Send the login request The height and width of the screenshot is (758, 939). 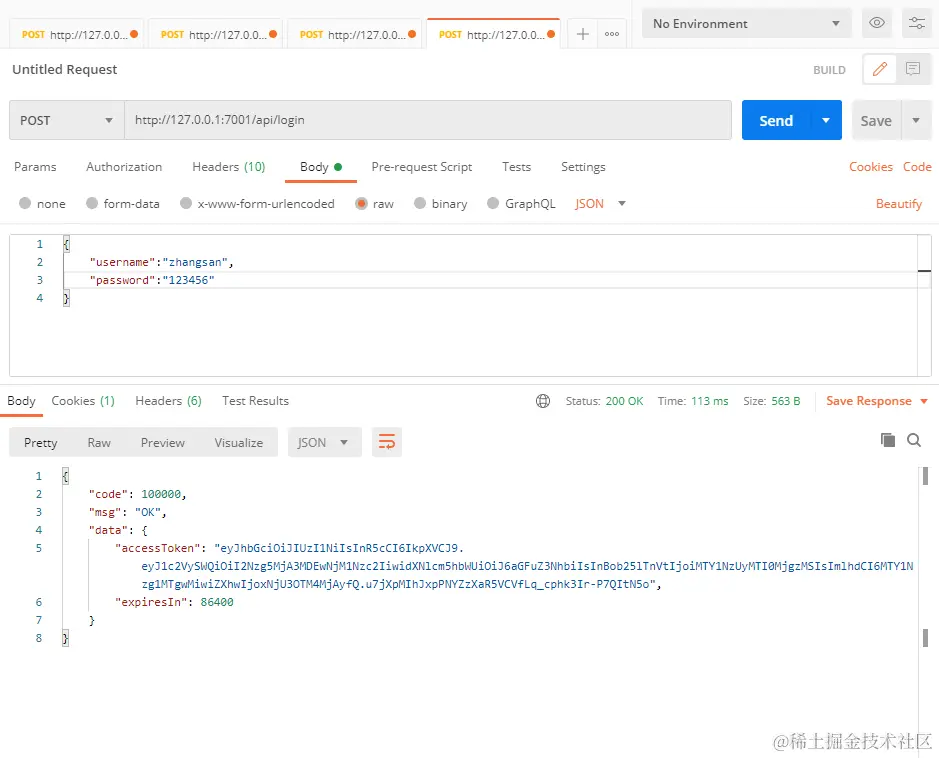[x=776, y=120]
